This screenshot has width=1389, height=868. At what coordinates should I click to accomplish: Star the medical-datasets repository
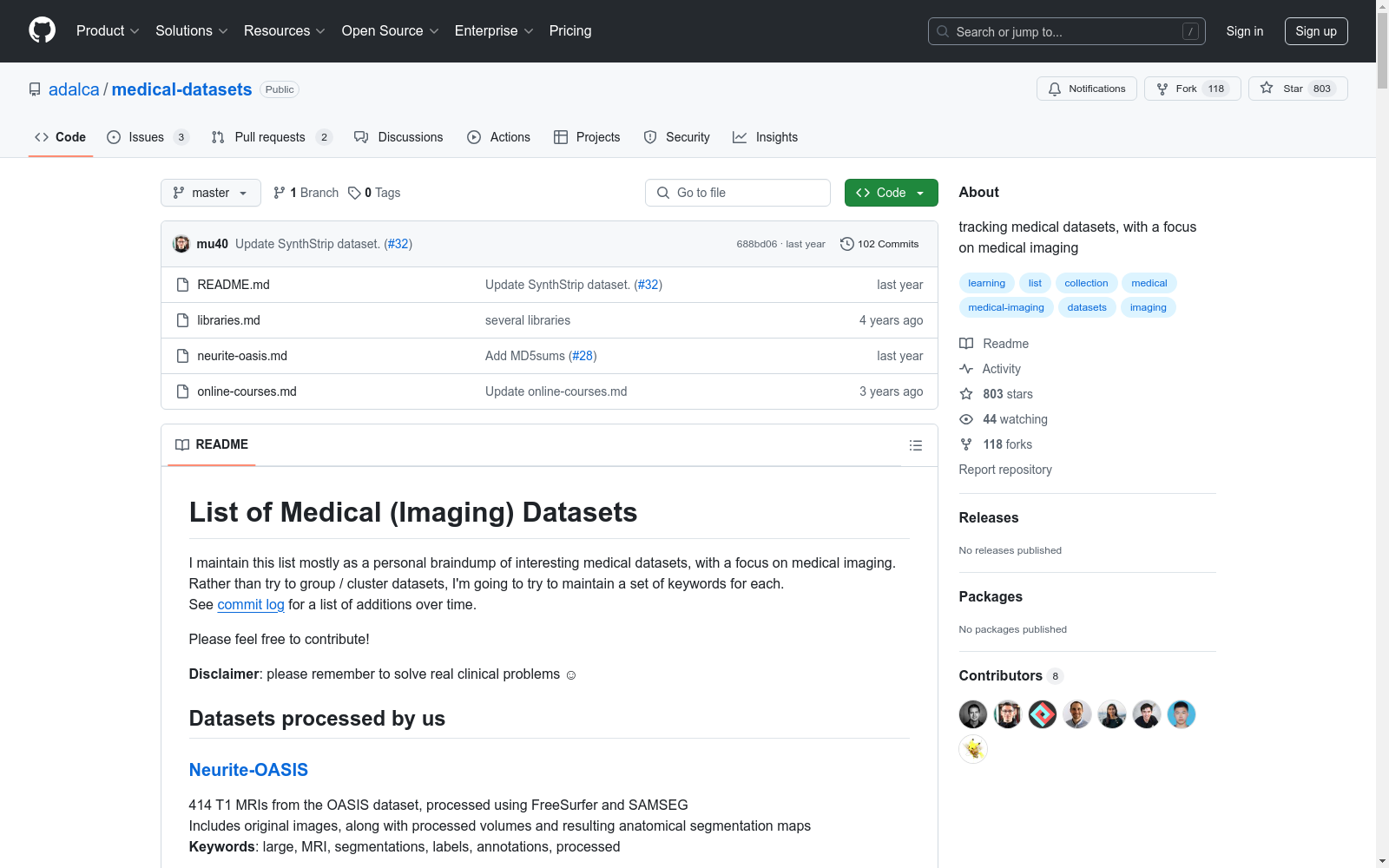1298,89
